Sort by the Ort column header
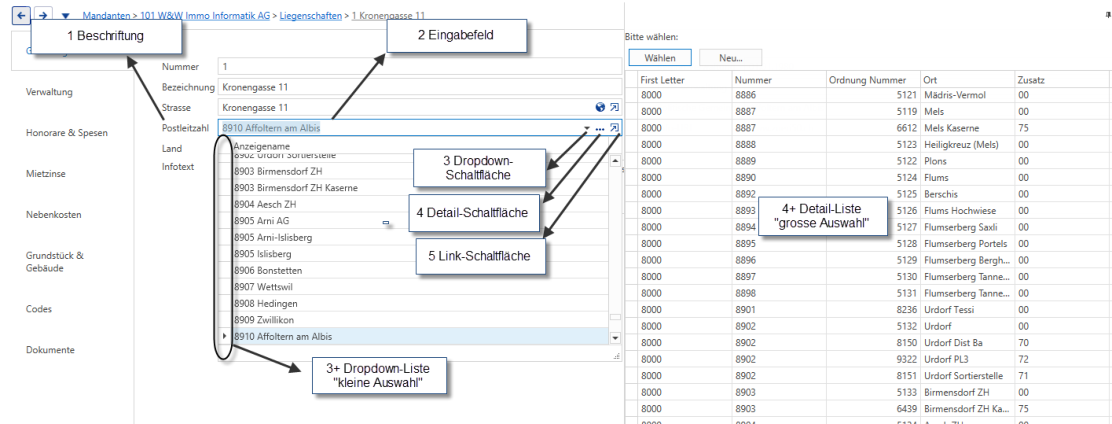Screen dimensions: 1112x424 967,80
